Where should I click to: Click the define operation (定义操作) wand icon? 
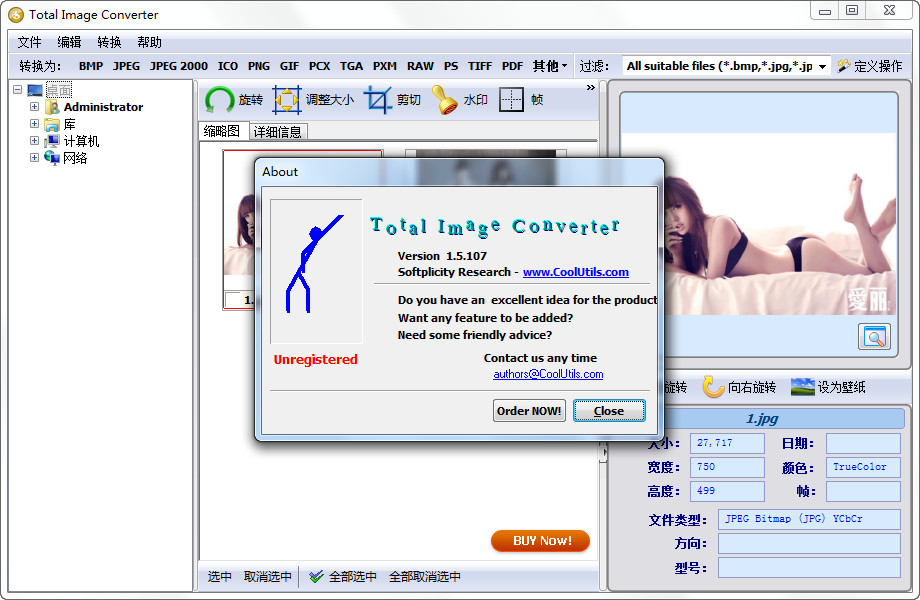[x=844, y=66]
